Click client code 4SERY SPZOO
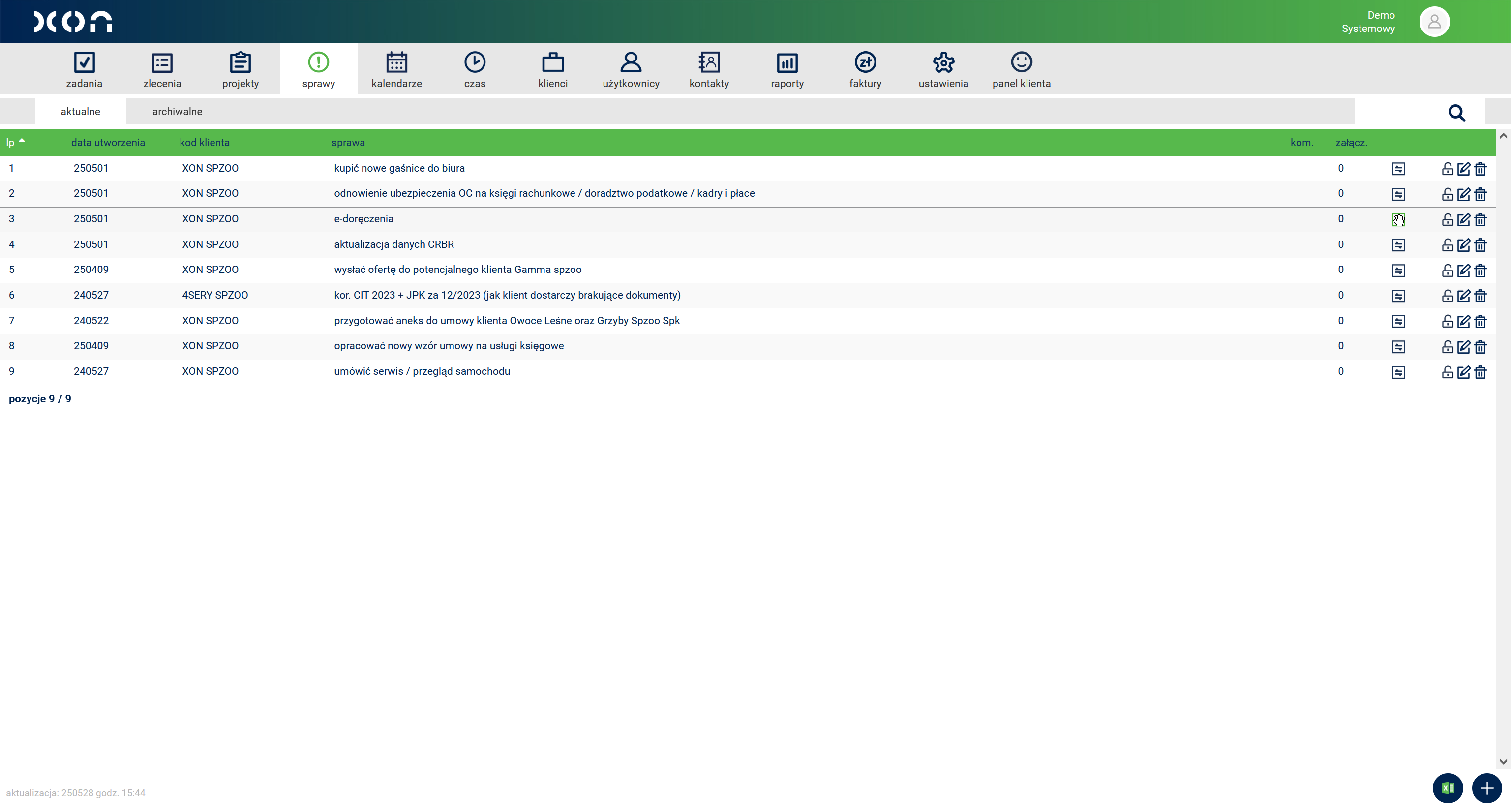The width and height of the screenshot is (1511, 812). click(214, 295)
